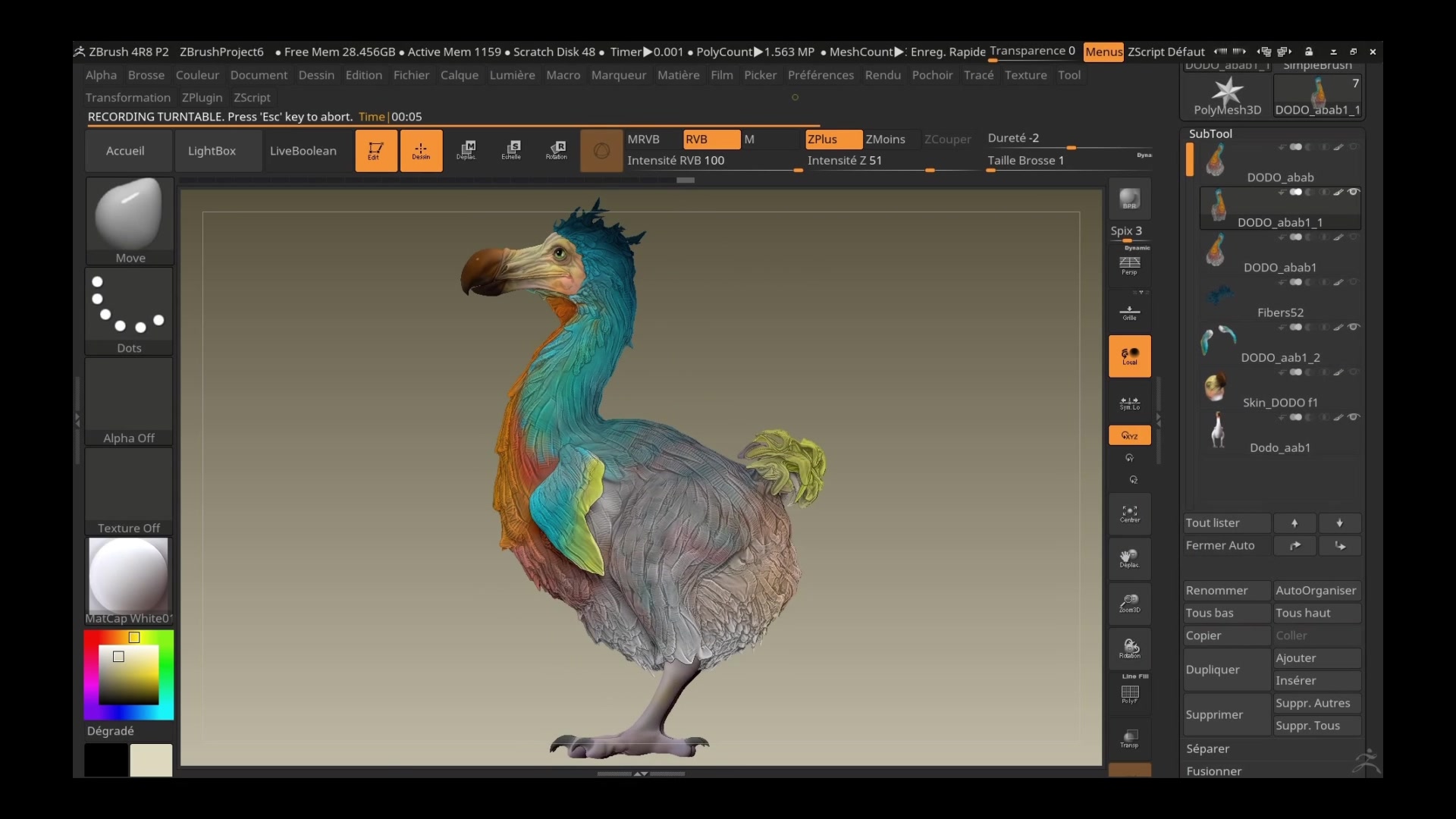Select the Dessin draw mode button
Image resolution: width=1456 pixels, height=819 pixels.
[x=421, y=150]
